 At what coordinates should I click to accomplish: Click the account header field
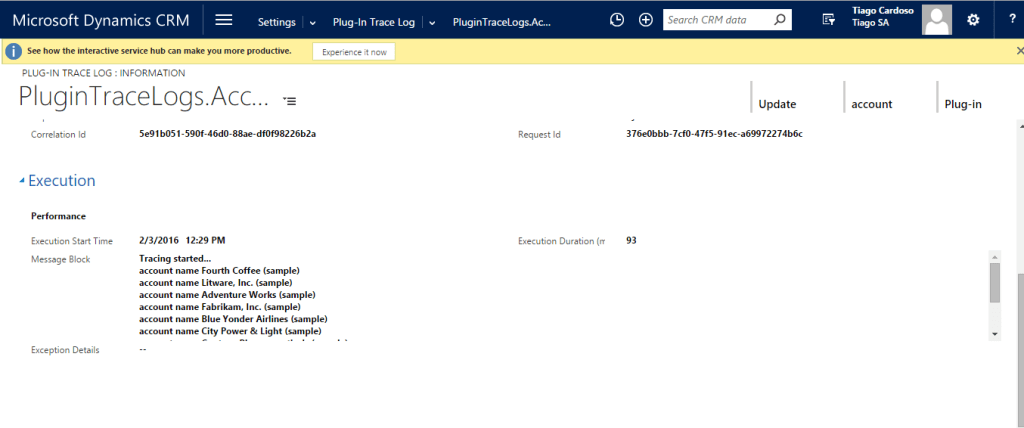click(x=872, y=104)
